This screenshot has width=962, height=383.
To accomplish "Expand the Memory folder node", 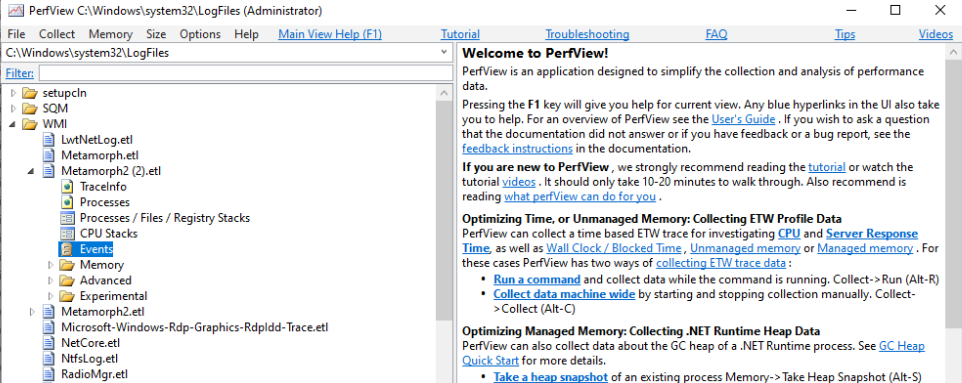I will pos(51,265).
